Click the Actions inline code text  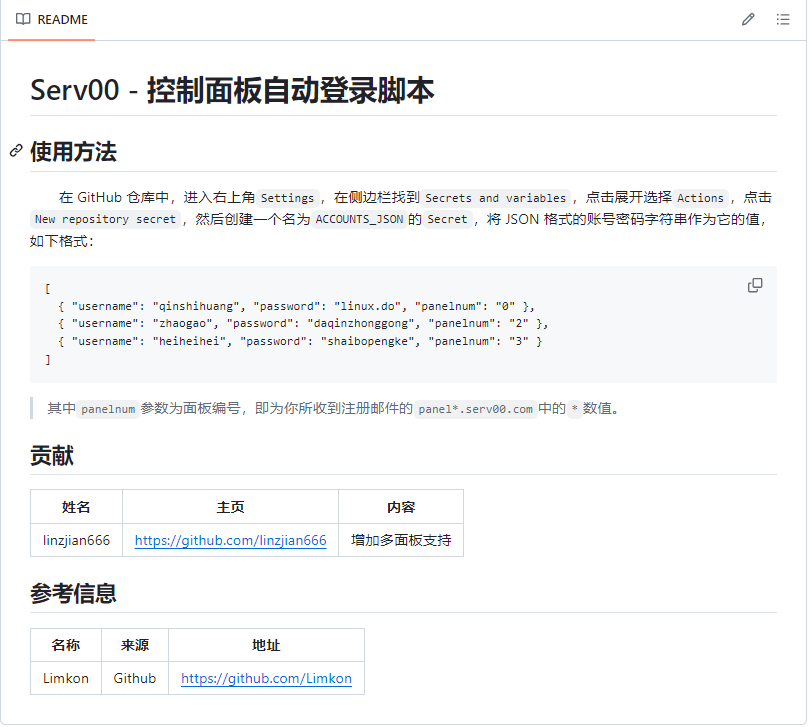pos(702,198)
